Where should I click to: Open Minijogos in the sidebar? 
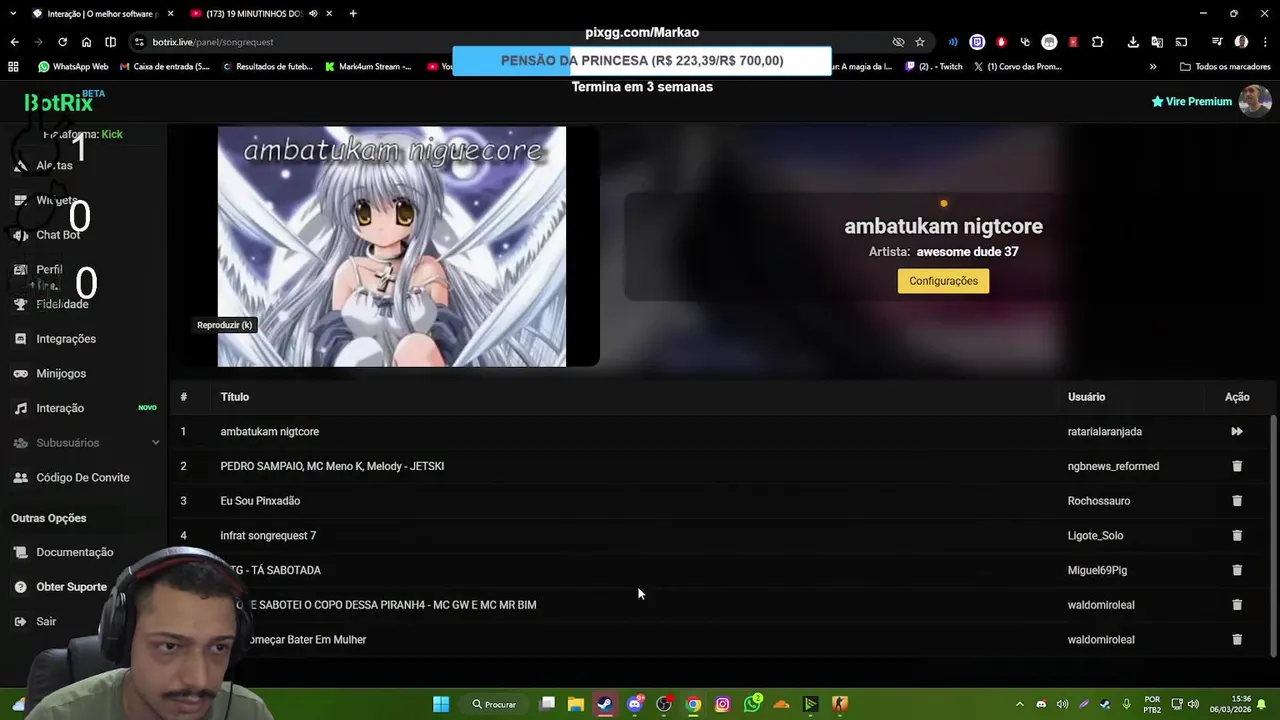[61, 374]
